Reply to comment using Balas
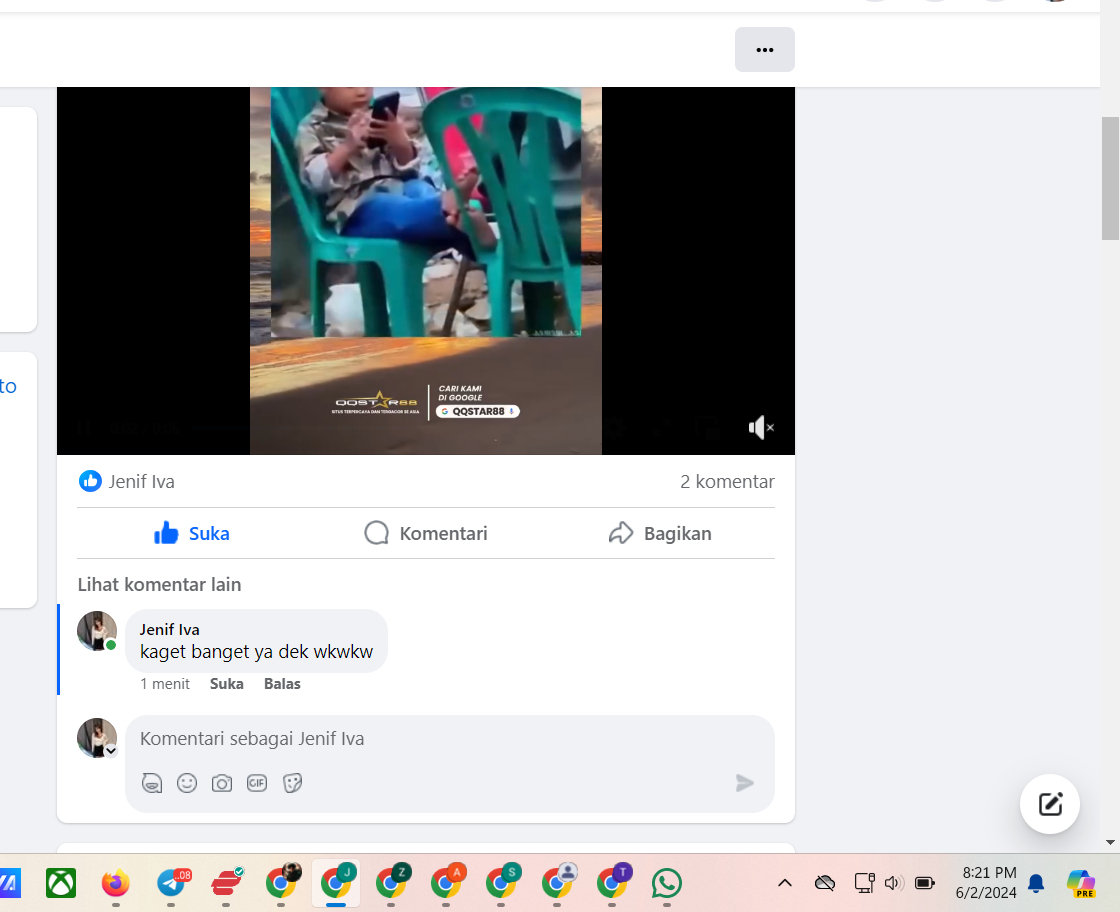Viewport: 1120px width, 912px height. (282, 683)
